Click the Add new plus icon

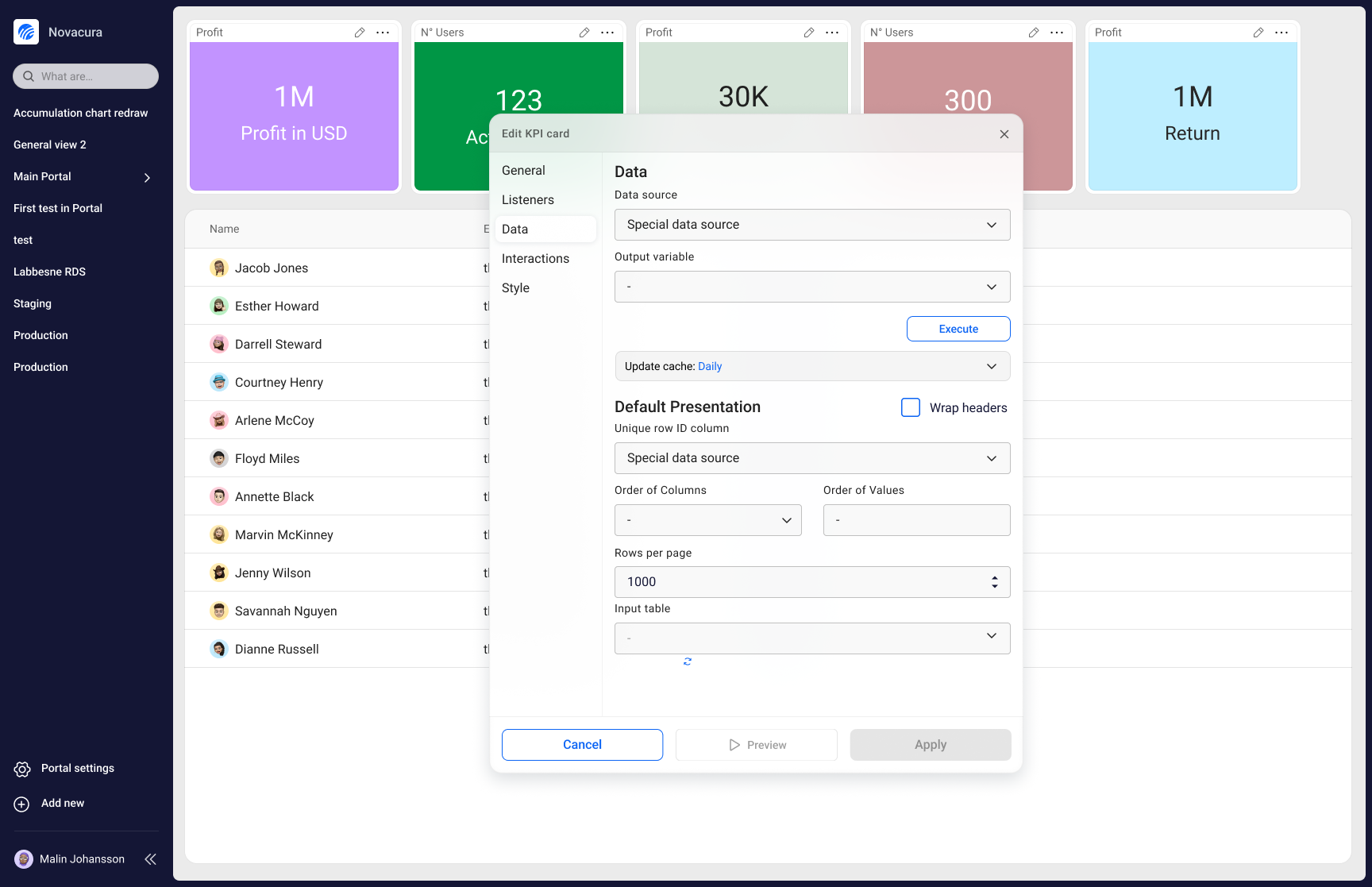21,804
